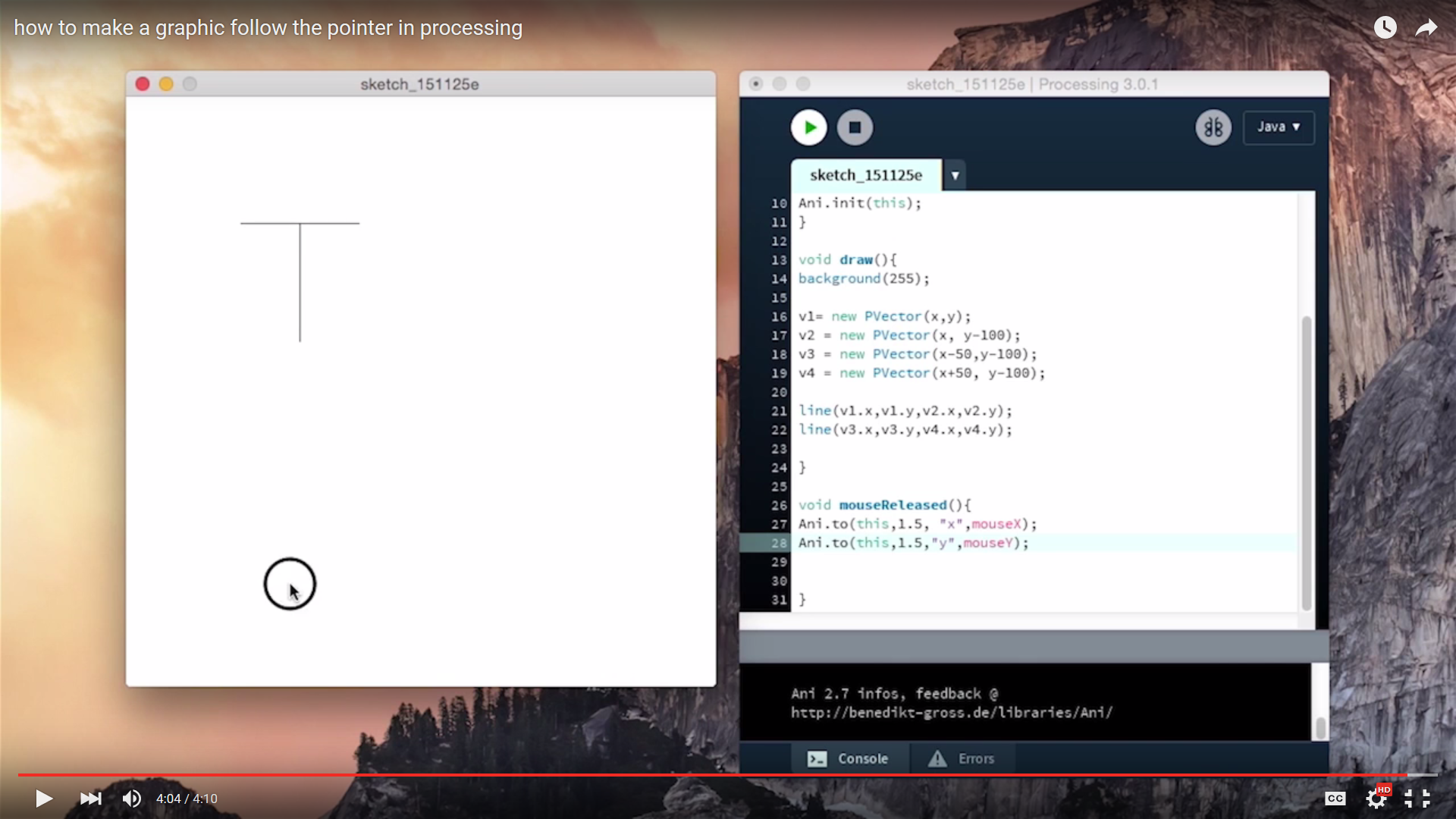Switch to the Console tab
1456x819 pixels.
[849, 758]
